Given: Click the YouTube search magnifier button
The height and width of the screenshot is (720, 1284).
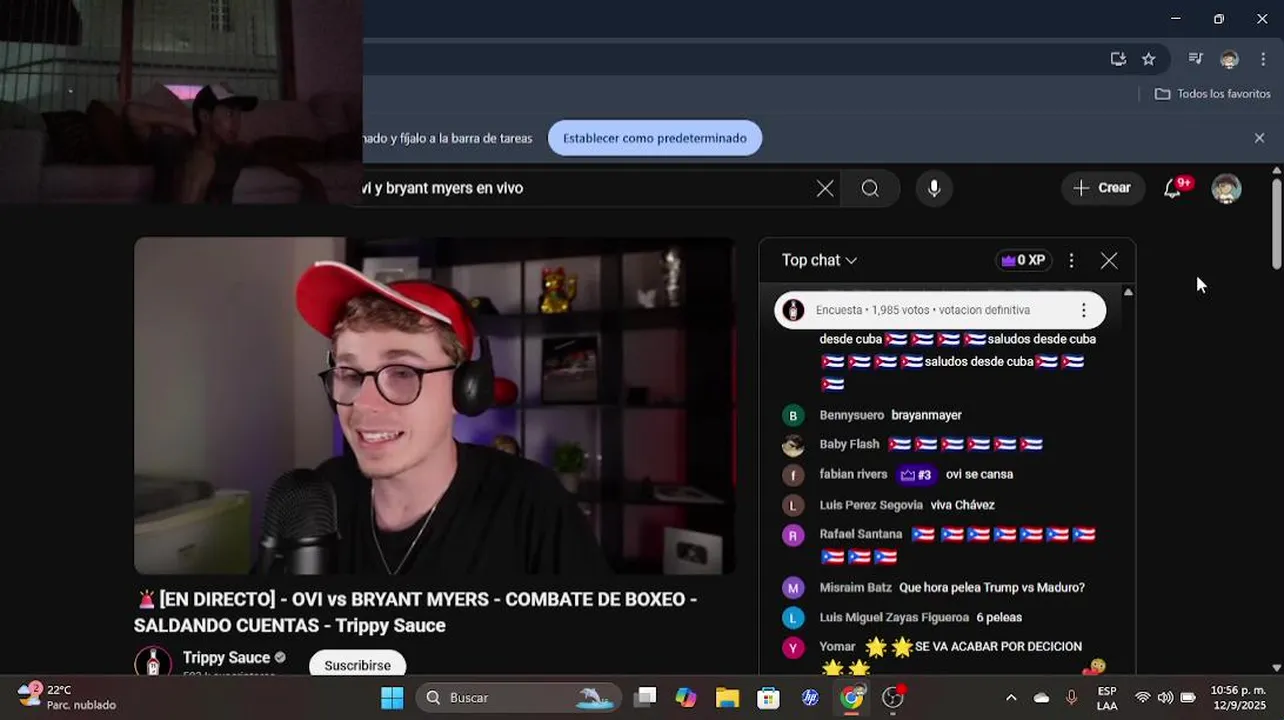Looking at the screenshot, I should pyautogui.click(x=870, y=188).
